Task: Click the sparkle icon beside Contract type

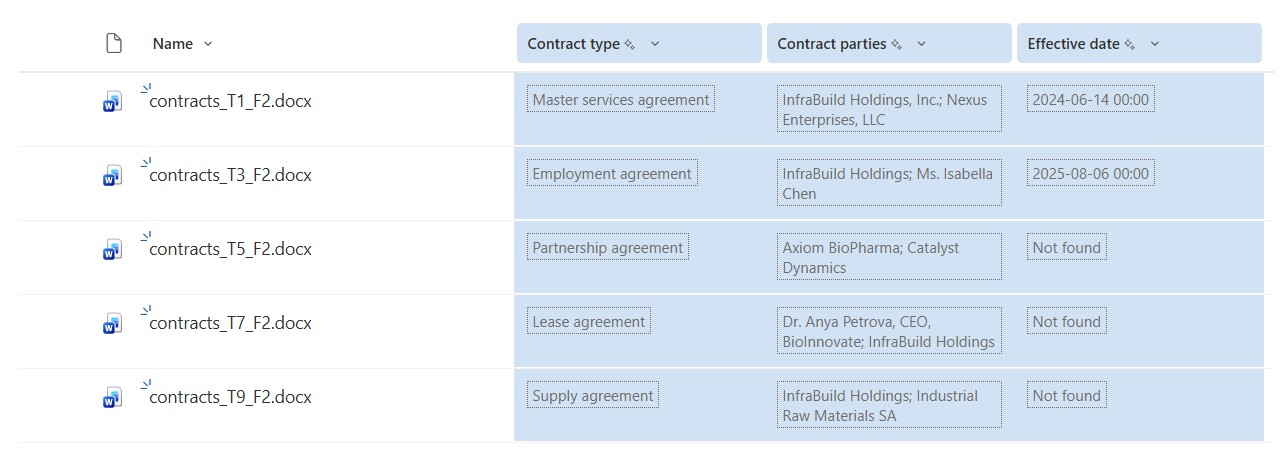Action: point(630,45)
